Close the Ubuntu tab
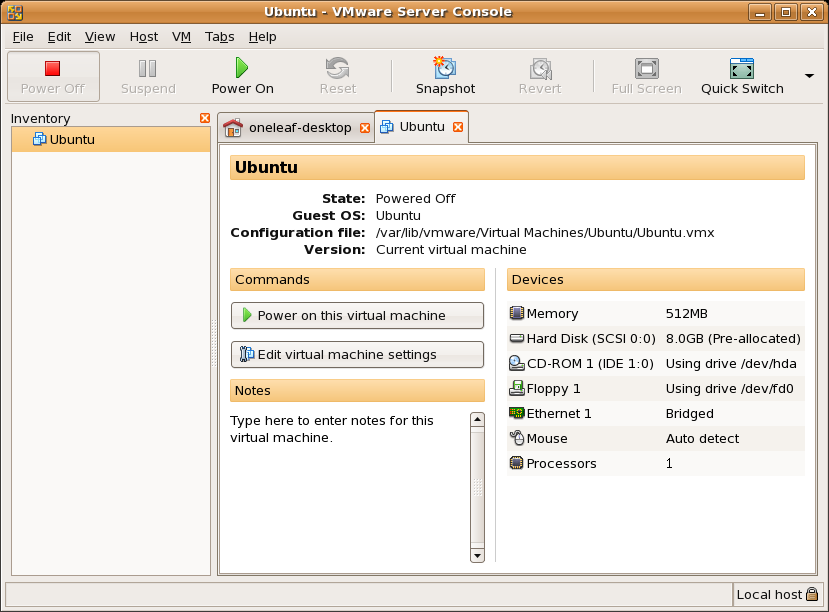The image size is (829, 612). tap(458, 127)
